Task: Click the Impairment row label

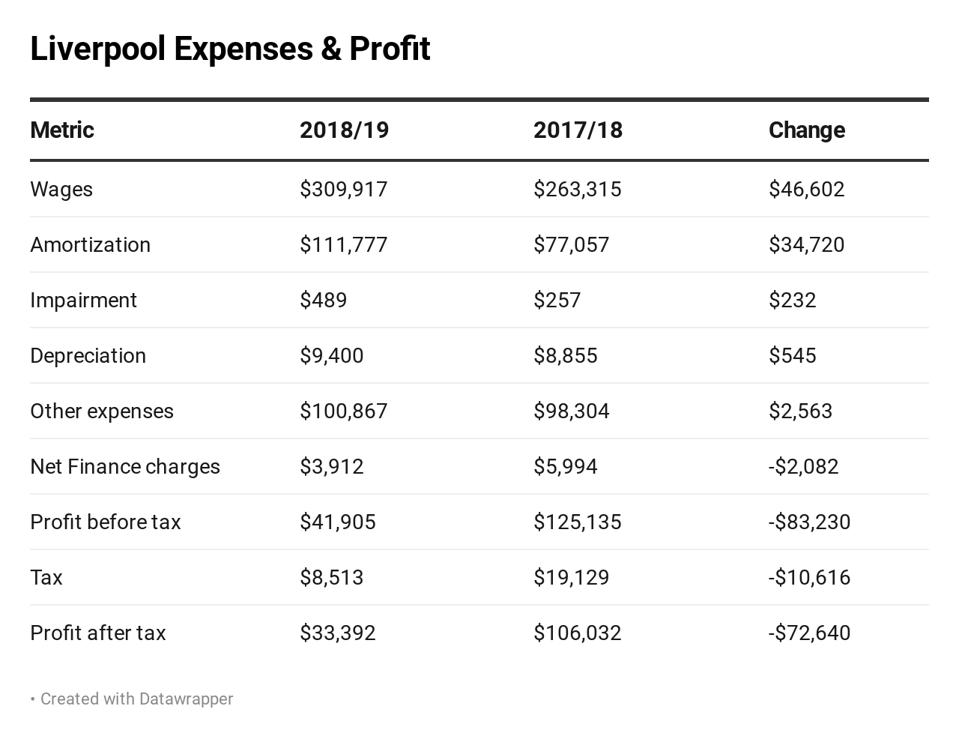Action: coord(83,300)
